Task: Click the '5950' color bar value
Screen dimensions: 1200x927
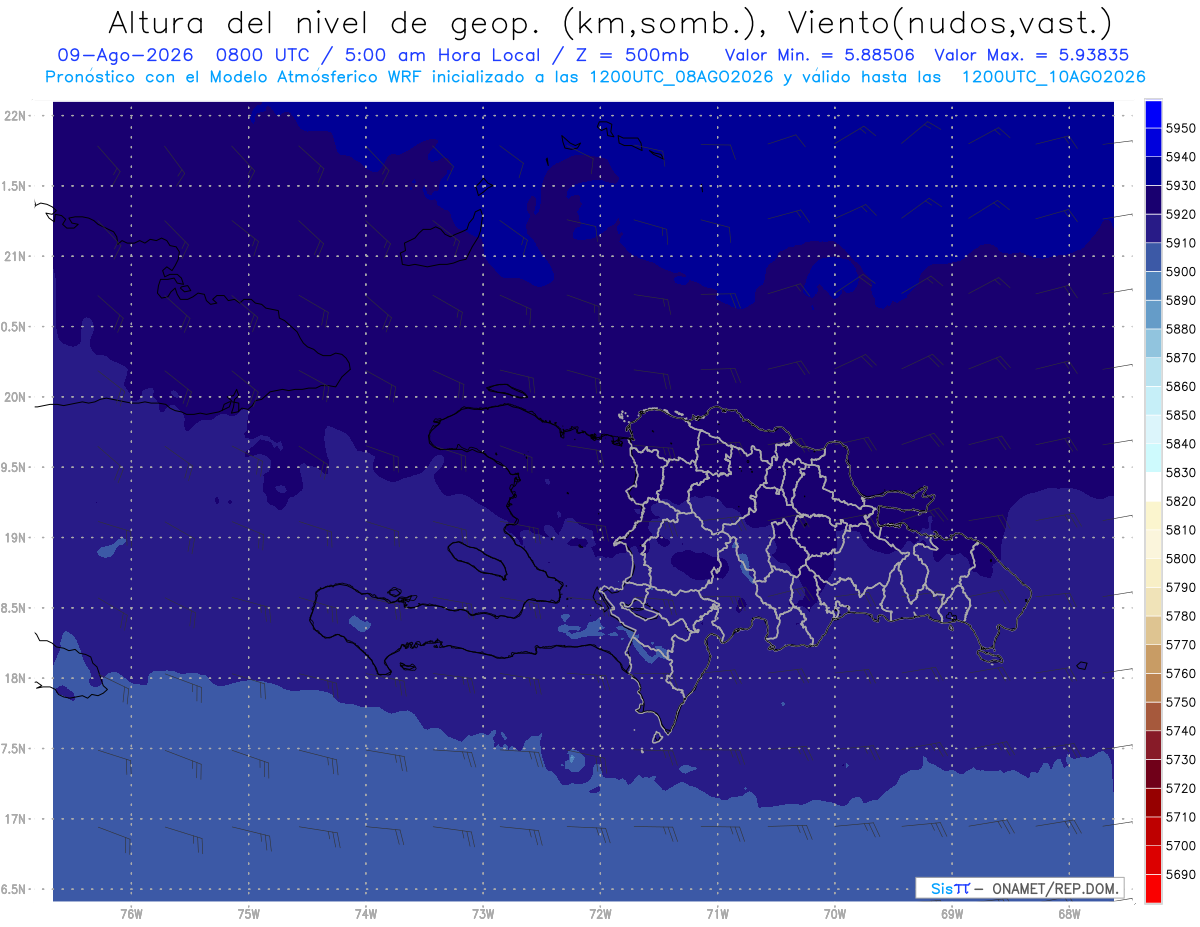Action: click(x=1182, y=128)
